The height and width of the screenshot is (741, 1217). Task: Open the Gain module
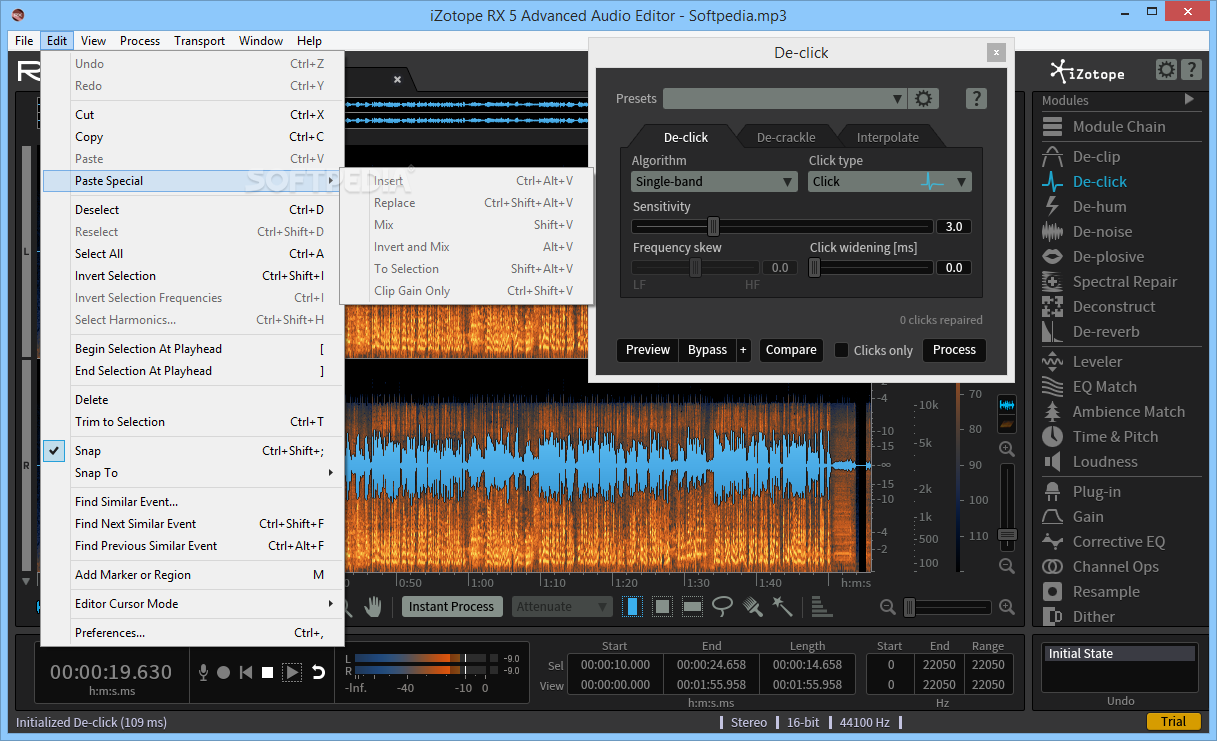(x=1073, y=517)
